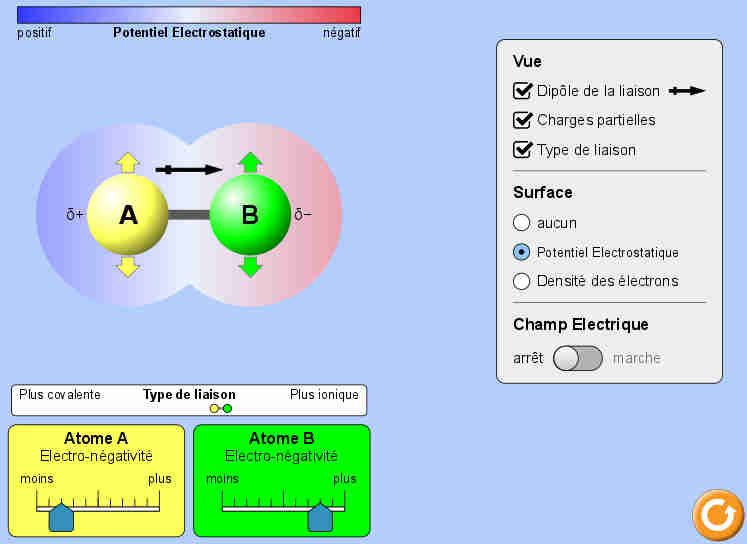Screen dimensions: 747x544
Task: Select the aucun surface option
Action: (x=521, y=223)
